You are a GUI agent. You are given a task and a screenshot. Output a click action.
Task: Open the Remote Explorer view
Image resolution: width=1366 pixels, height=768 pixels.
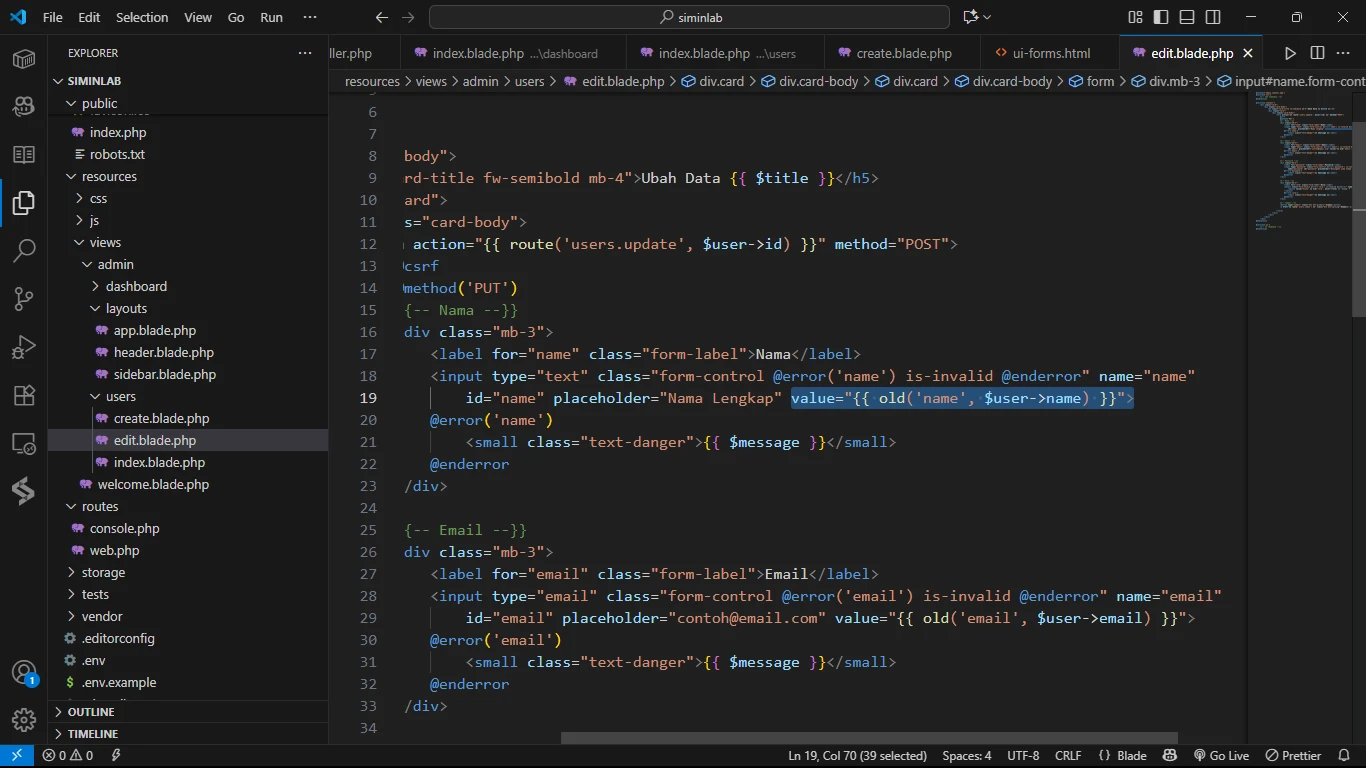tap(24, 443)
